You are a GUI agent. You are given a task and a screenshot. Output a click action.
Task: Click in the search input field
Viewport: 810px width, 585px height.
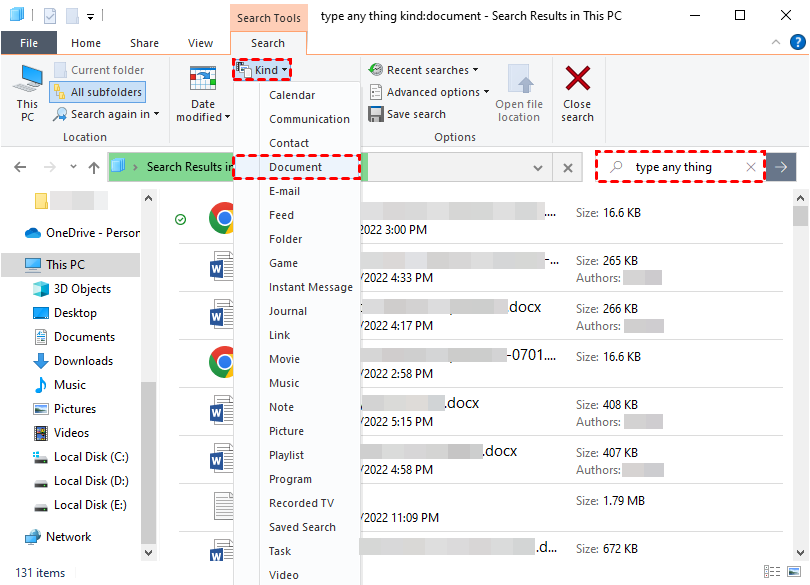(685, 167)
